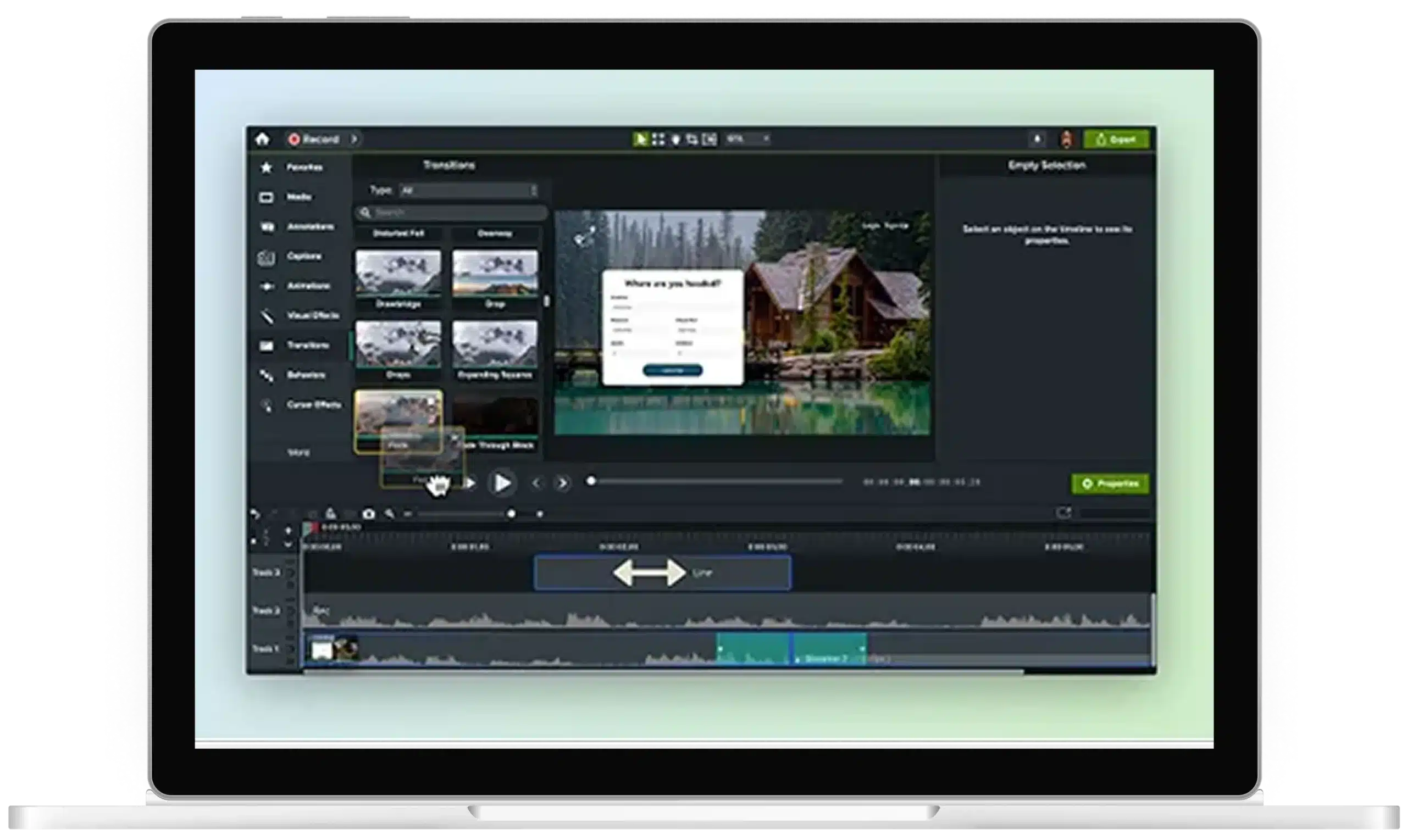Expand the Record options chevron
This screenshot has height=840, width=1407.
click(354, 139)
